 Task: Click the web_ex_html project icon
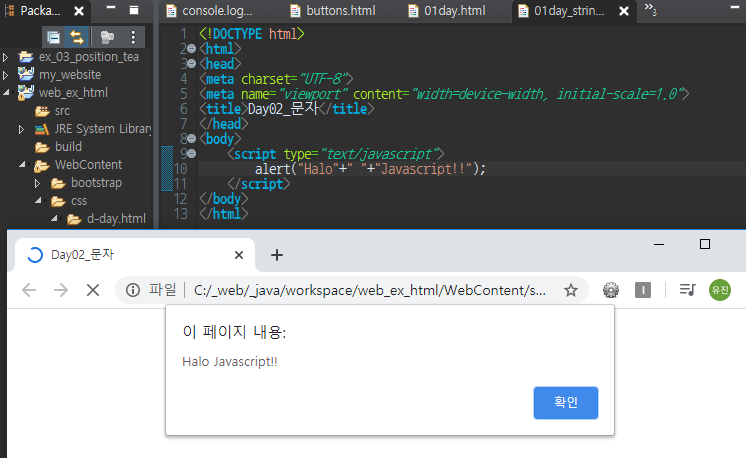point(26,92)
